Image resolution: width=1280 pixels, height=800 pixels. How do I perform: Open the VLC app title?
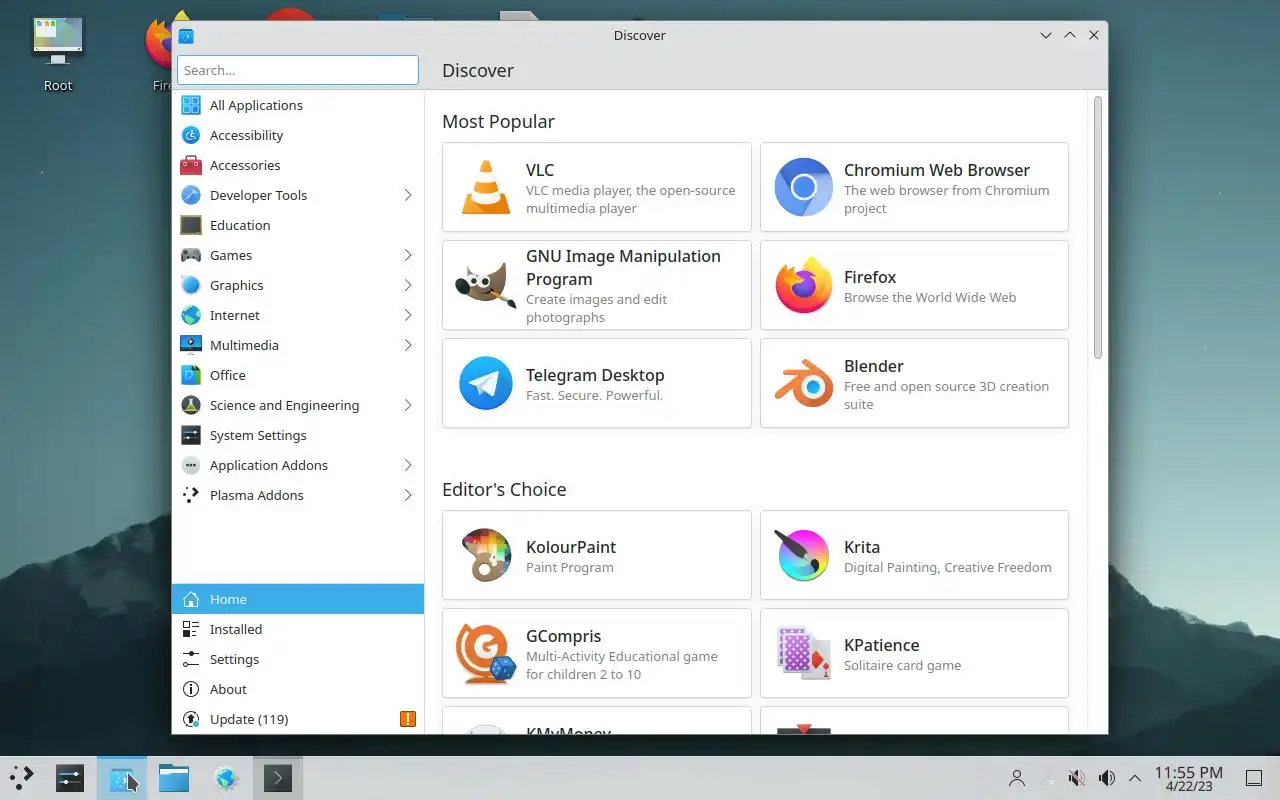point(540,170)
